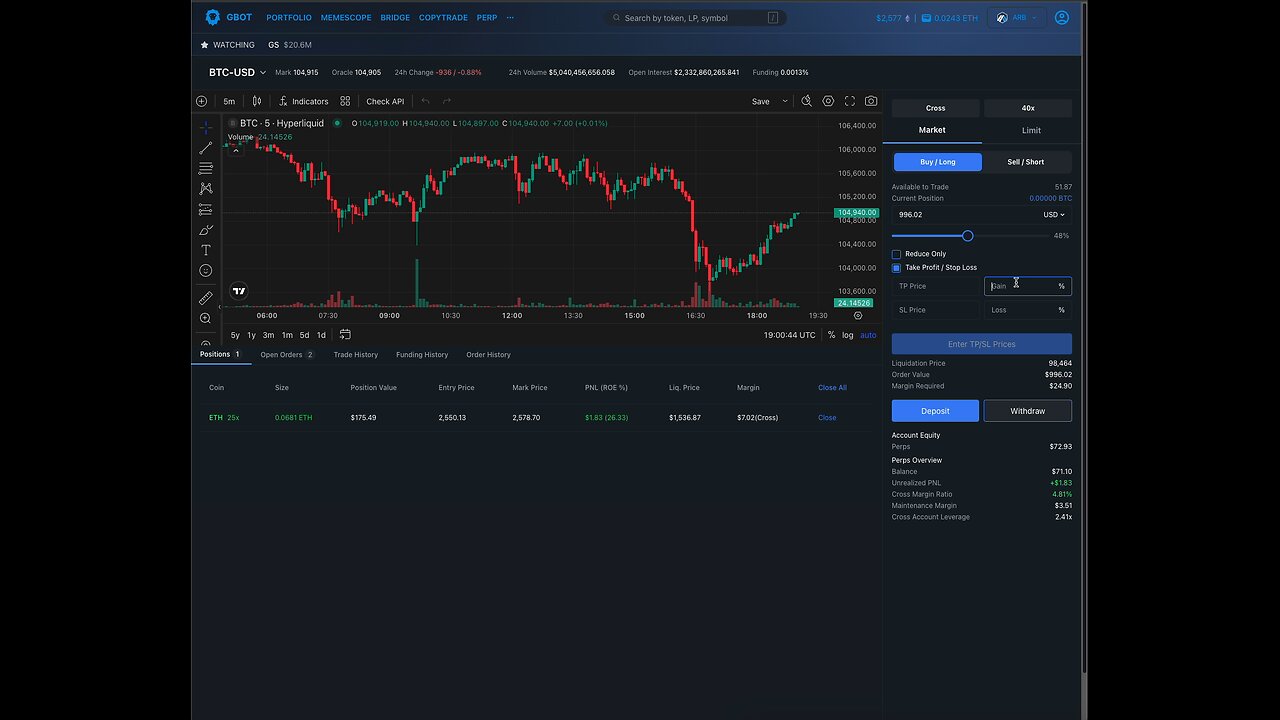Select the trend line drawing tool
The height and width of the screenshot is (720, 1280).
coord(205,148)
